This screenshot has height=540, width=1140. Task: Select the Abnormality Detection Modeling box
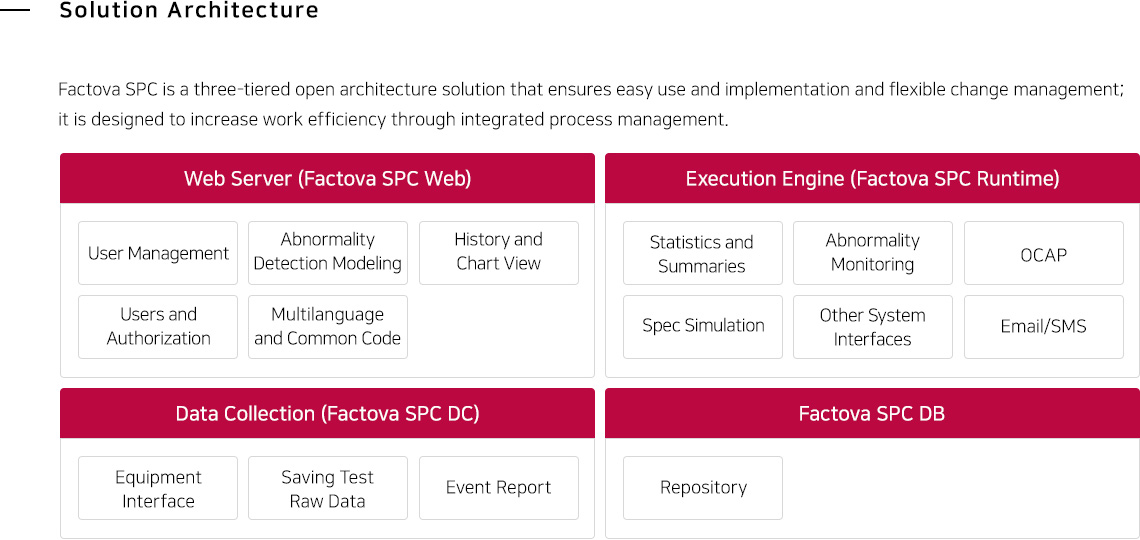pyautogui.click(x=328, y=252)
